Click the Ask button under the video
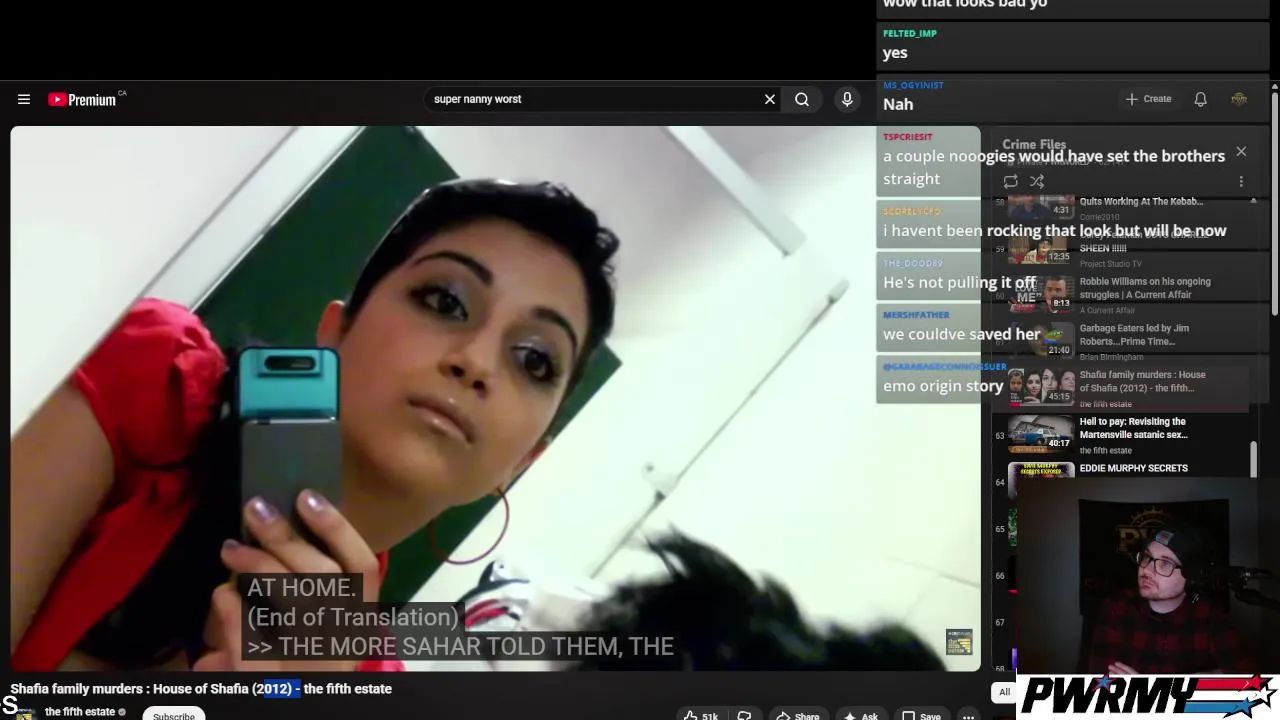1280x720 pixels. tap(860, 716)
